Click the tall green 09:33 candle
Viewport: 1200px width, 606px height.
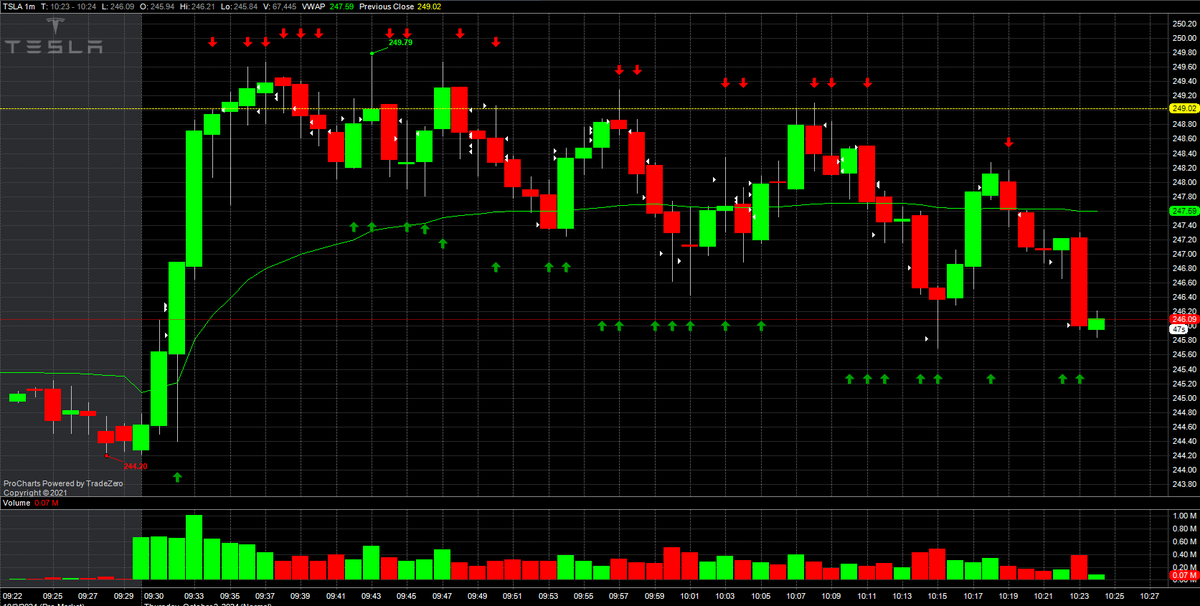[x=193, y=198]
